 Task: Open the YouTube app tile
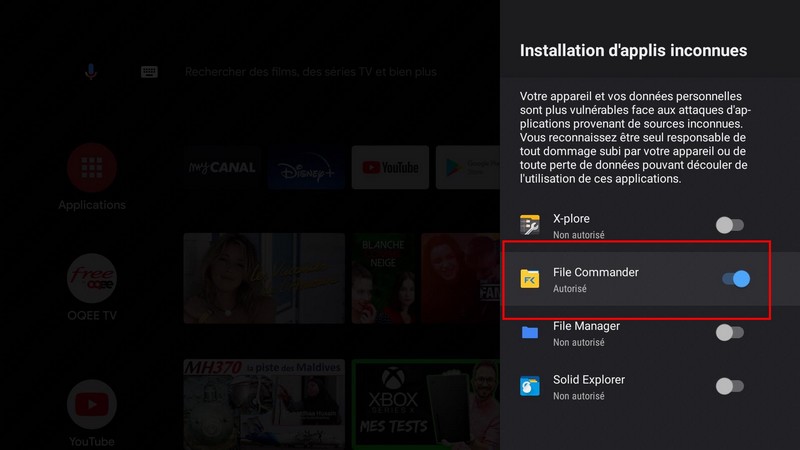[x=390, y=168]
